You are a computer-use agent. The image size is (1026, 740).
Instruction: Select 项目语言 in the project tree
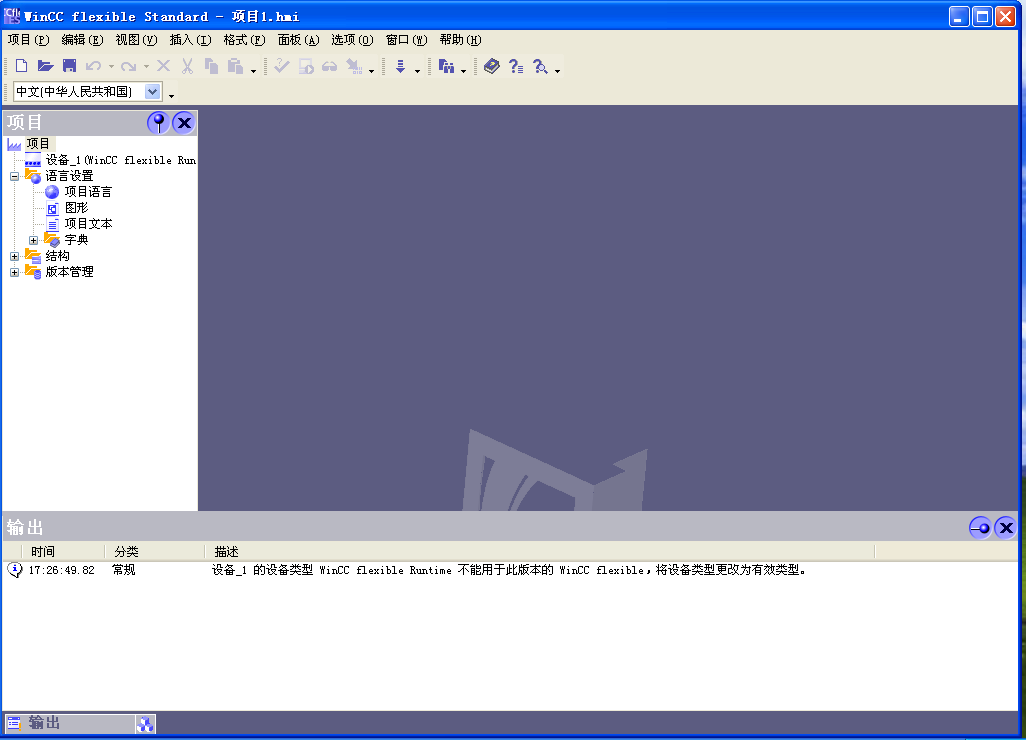tap(88, 192)
